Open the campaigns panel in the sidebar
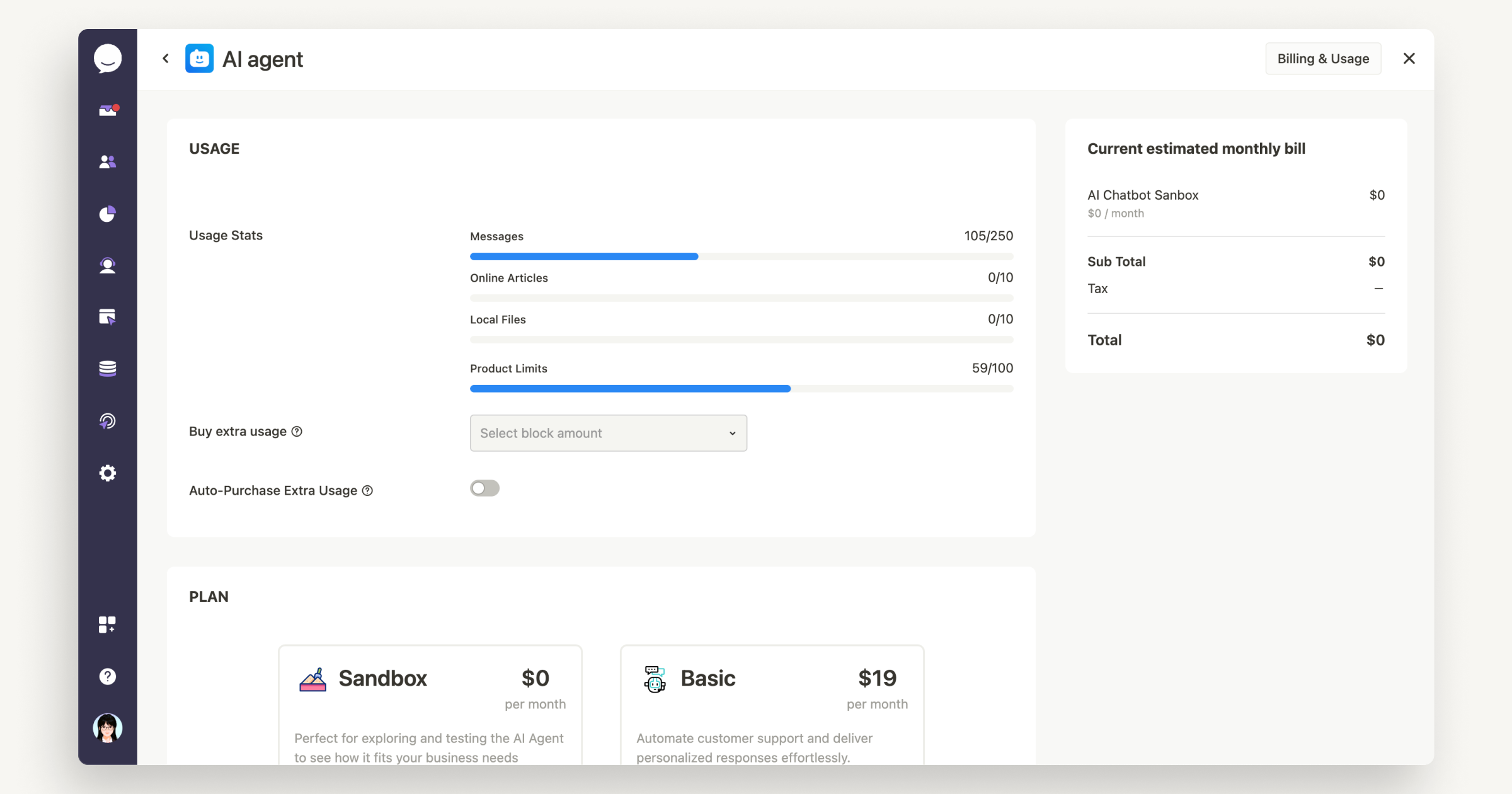This screenshot has width=1512, height=794. (107, 317)
